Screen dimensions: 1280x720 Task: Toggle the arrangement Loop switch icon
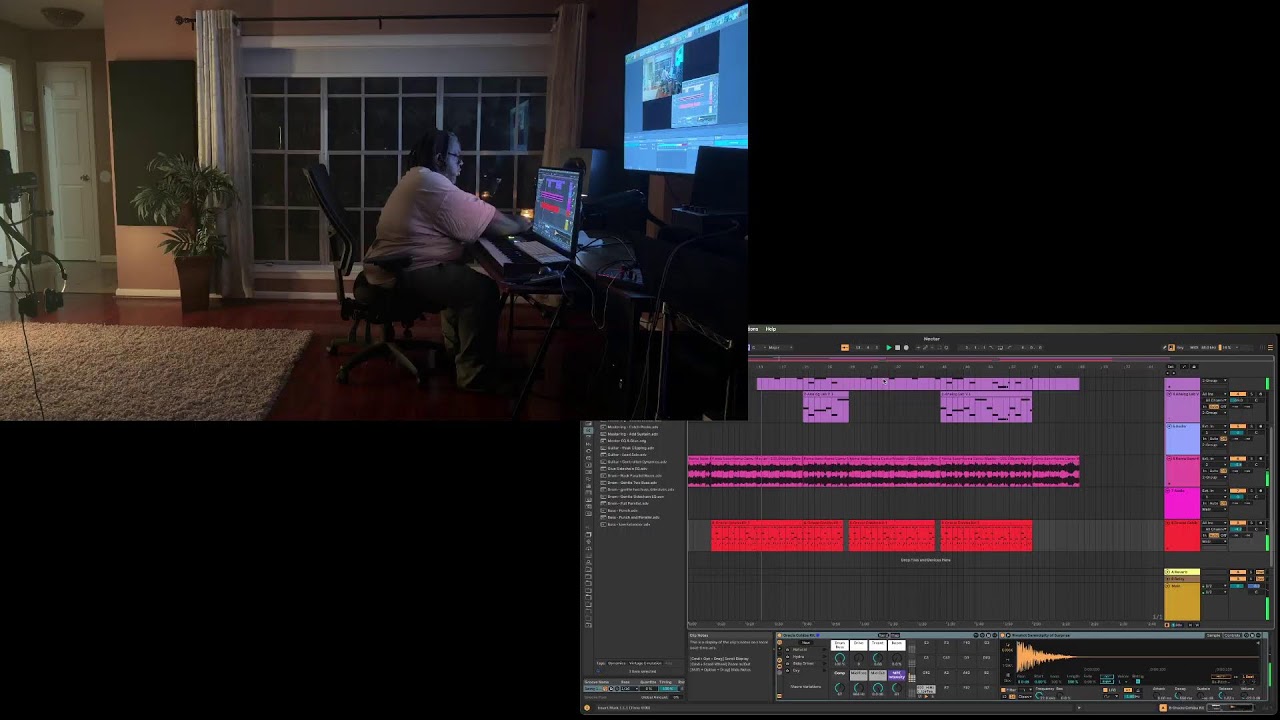point(1000,347)
